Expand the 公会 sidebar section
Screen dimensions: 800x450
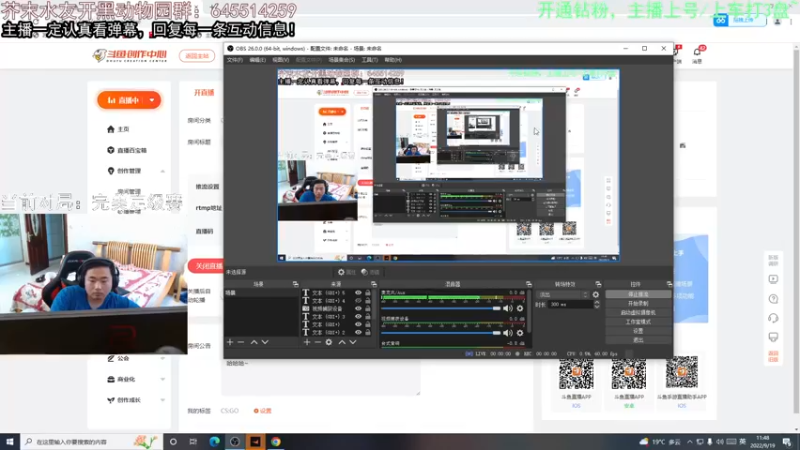(163, 359)
